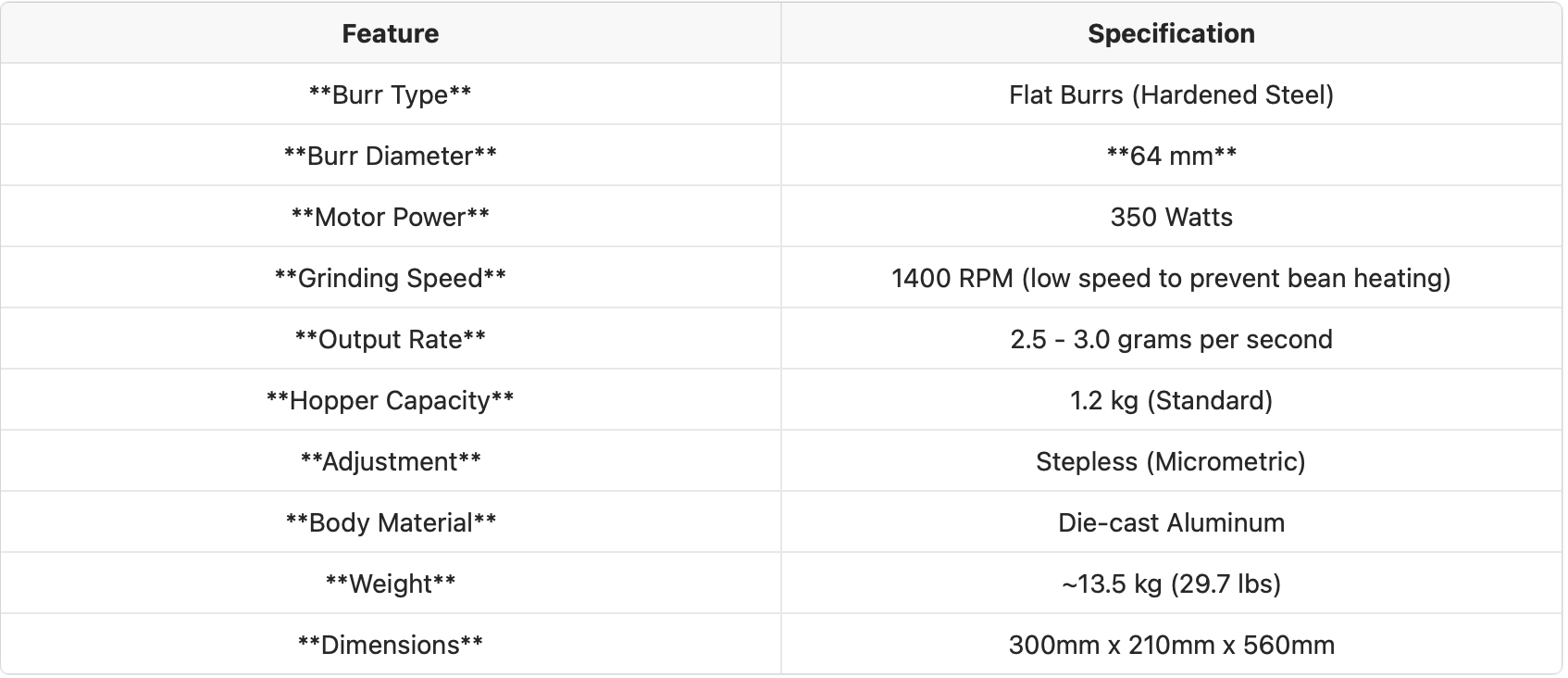1568x678 pixels.
Task: Select the Flat Burrs (Hardened Steel) cell
Action: tap(1171, 94)
